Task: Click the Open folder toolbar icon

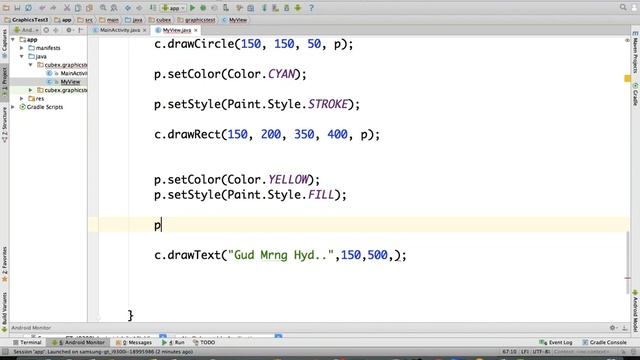Action: pos(6,8)
